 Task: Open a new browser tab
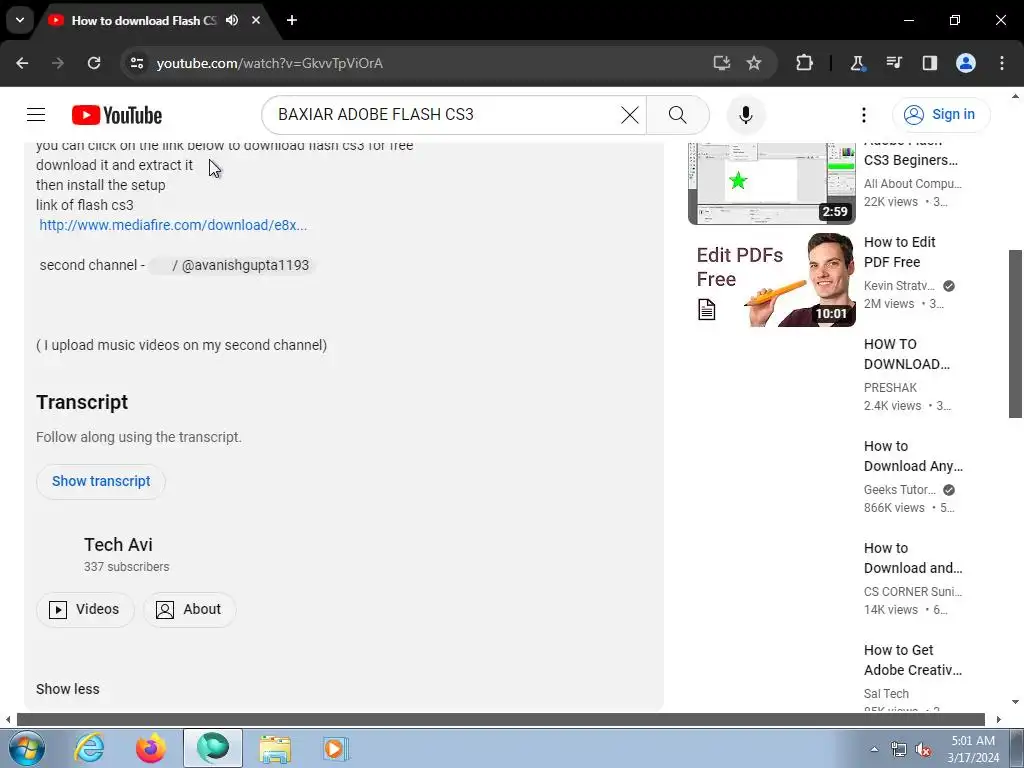(292, 20)
